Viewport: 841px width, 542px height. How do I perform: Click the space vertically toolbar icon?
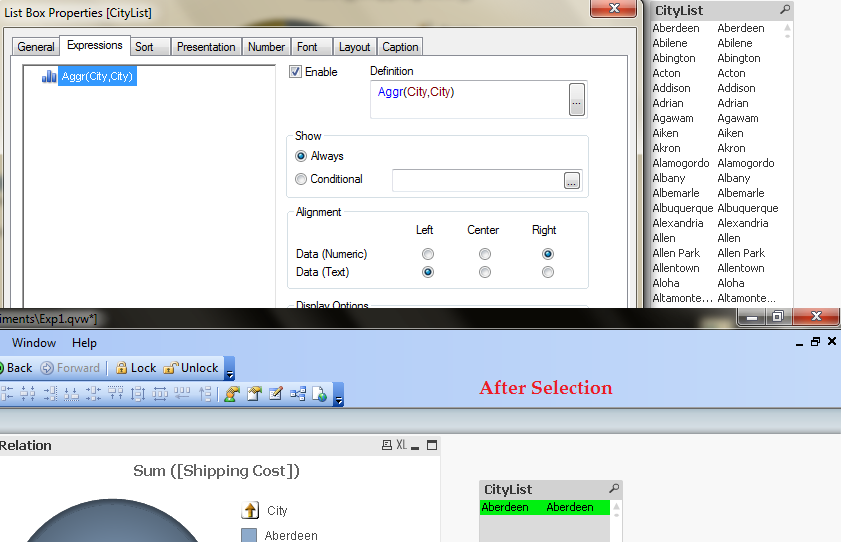click(x=138, y=394)
